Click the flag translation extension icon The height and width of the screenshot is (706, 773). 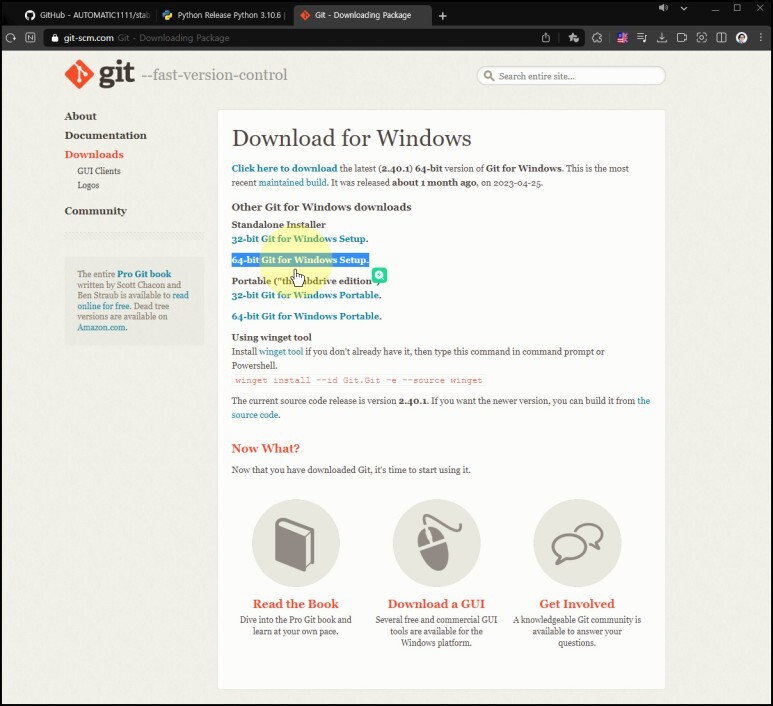[622, 38]
